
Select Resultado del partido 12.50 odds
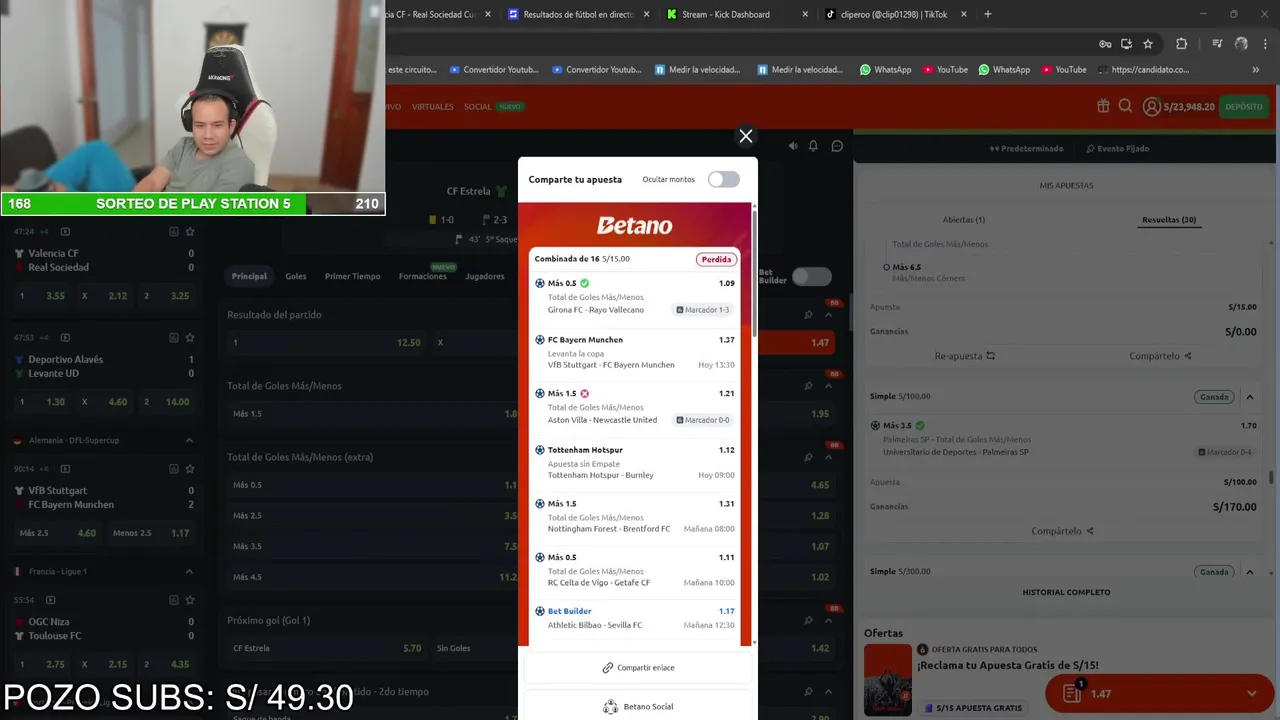(x=325, y=342)
